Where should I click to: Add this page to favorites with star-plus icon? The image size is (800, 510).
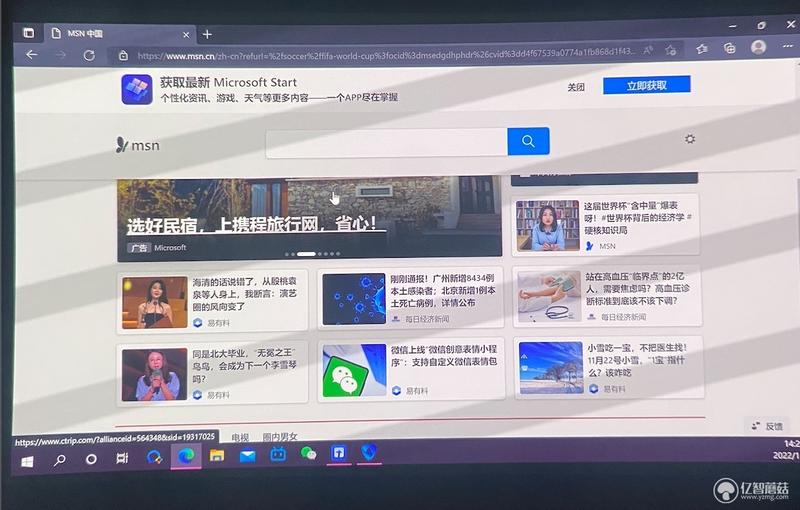[671, 49]
